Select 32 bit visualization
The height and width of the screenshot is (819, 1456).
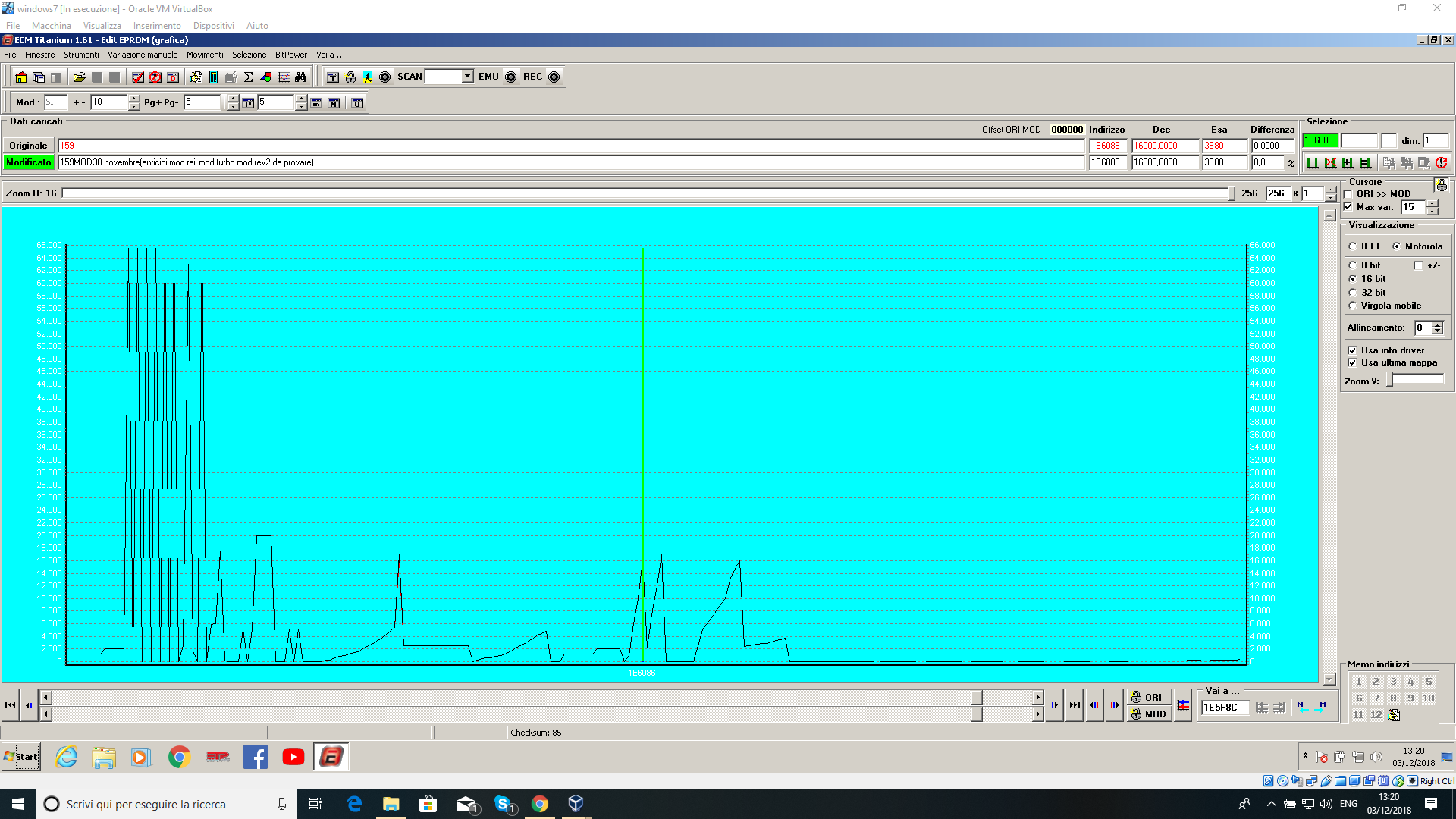1353,293
